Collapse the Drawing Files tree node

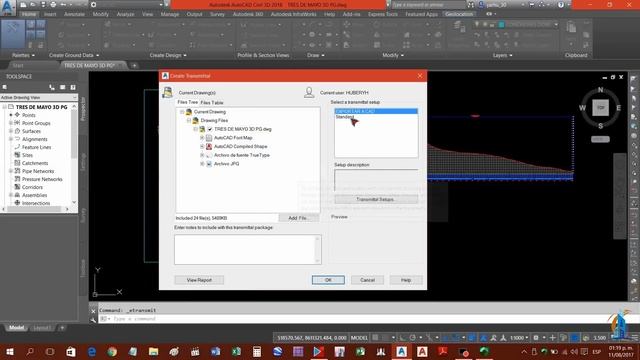pyautogui.click(x=189, y=120)
